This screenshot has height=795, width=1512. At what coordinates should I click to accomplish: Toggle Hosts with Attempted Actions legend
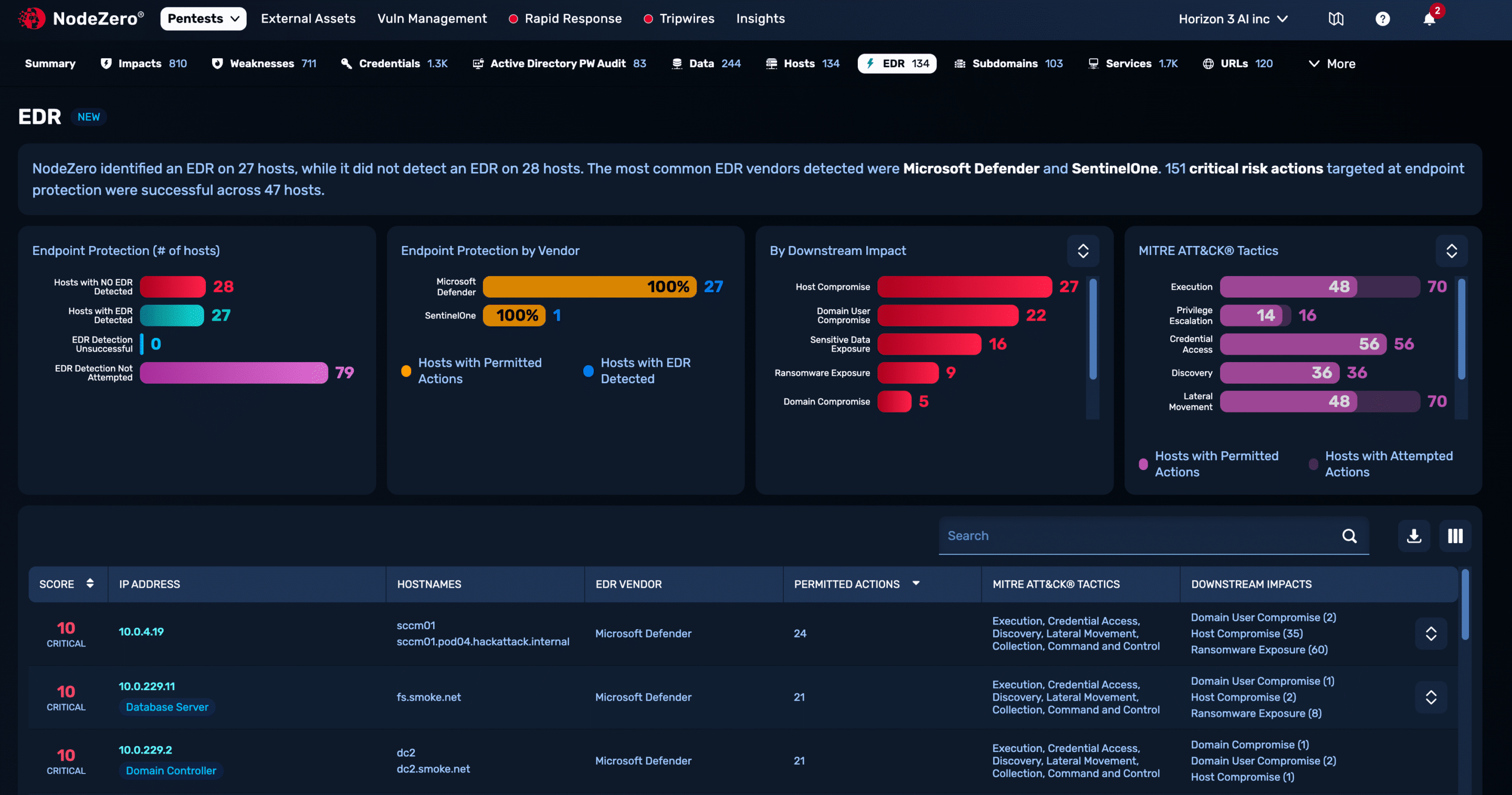pos(1382,463)
